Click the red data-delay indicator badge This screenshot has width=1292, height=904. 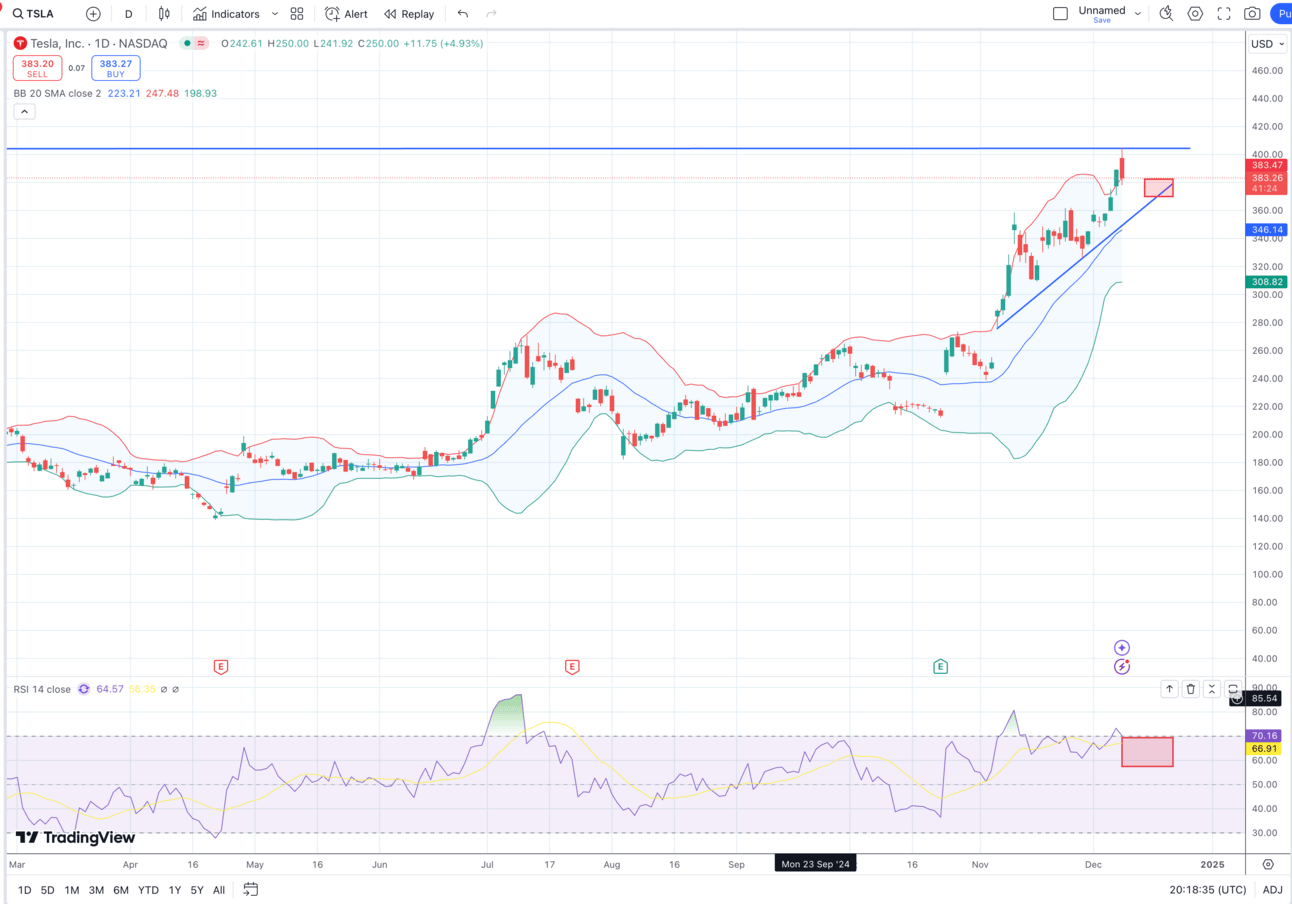pos(201,44)
